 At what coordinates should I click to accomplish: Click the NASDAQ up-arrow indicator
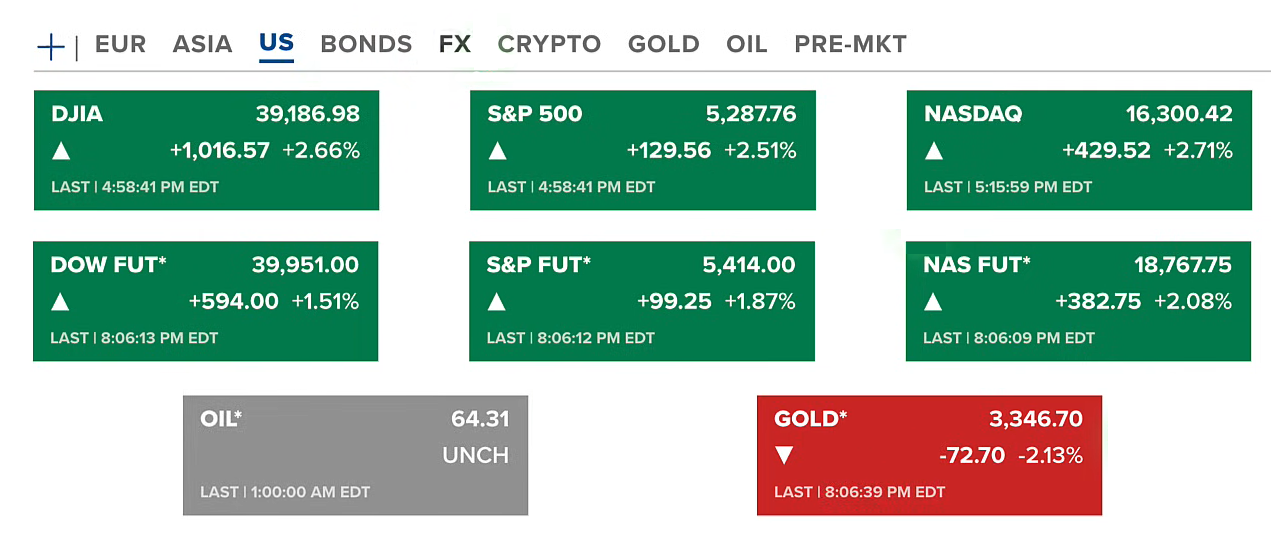[x=934, y=151]
